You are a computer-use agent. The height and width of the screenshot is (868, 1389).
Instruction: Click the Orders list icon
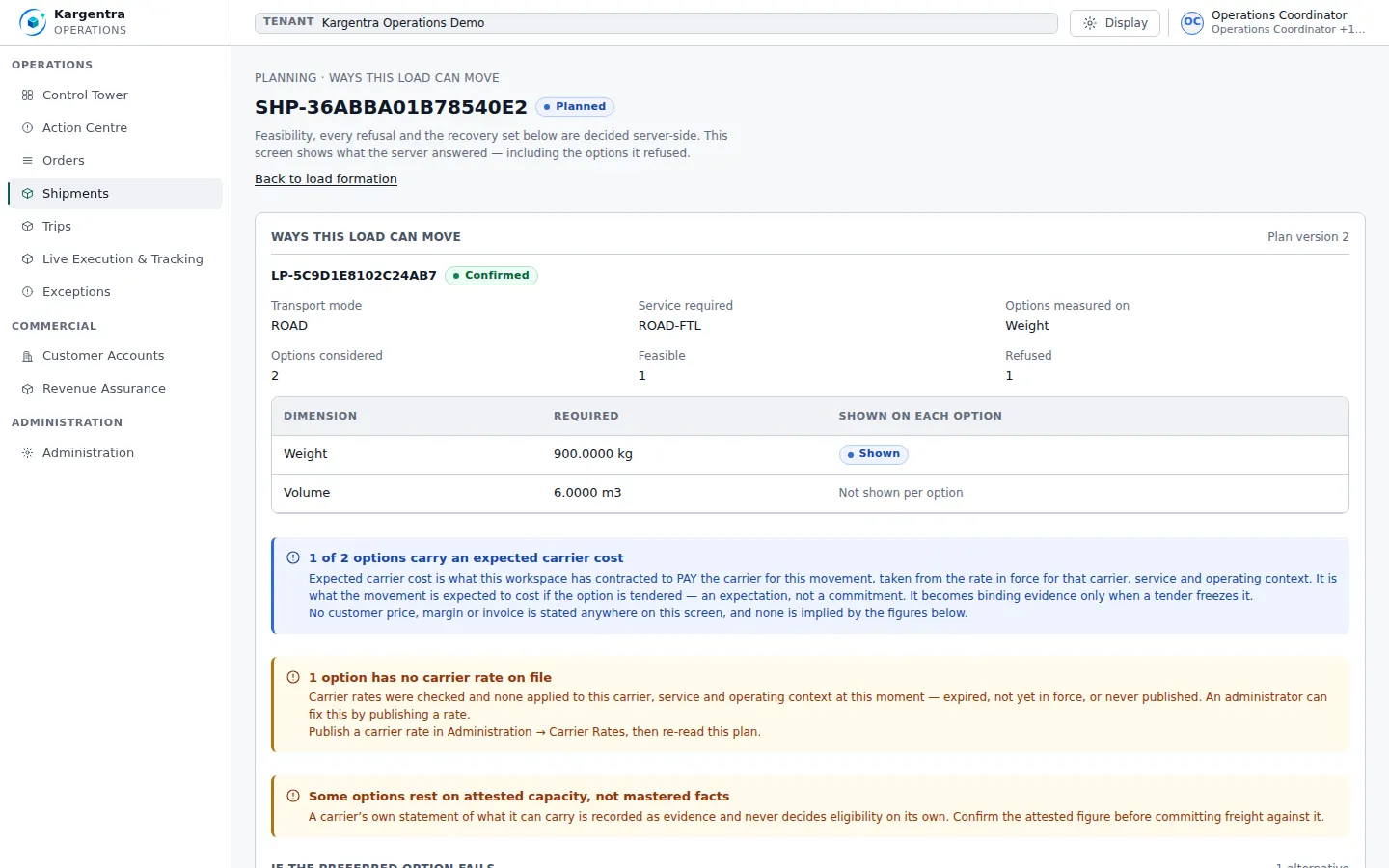click(x=27, y=161)
